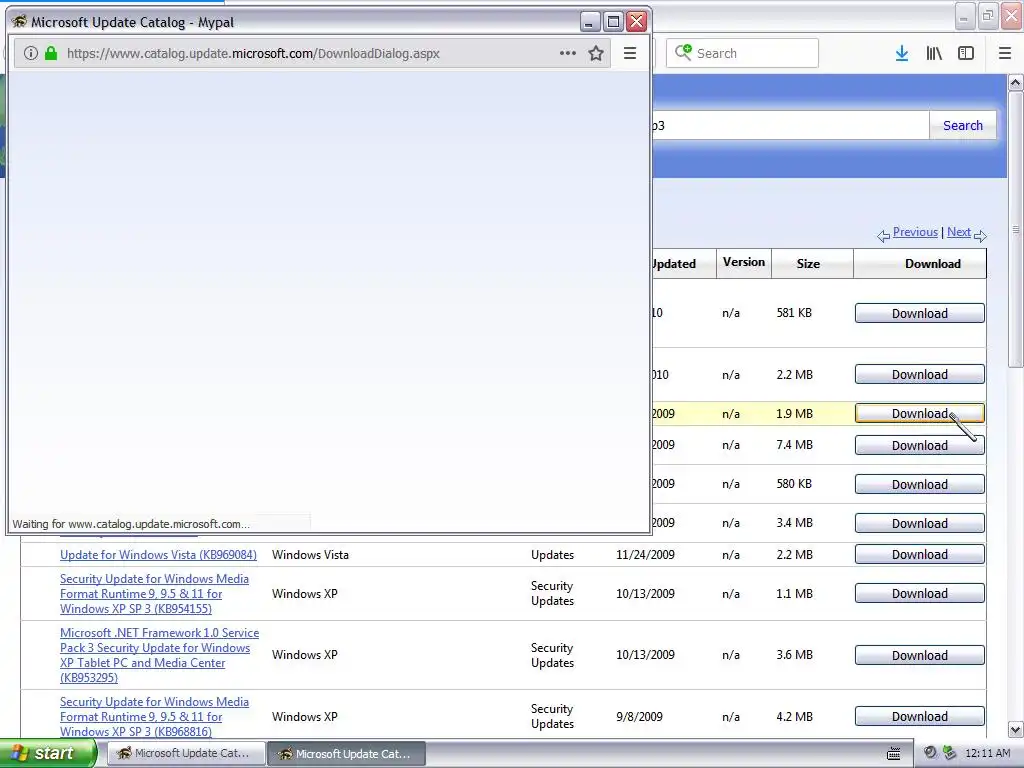
Task: Download the 580 KB update
Action: [920, 485]
